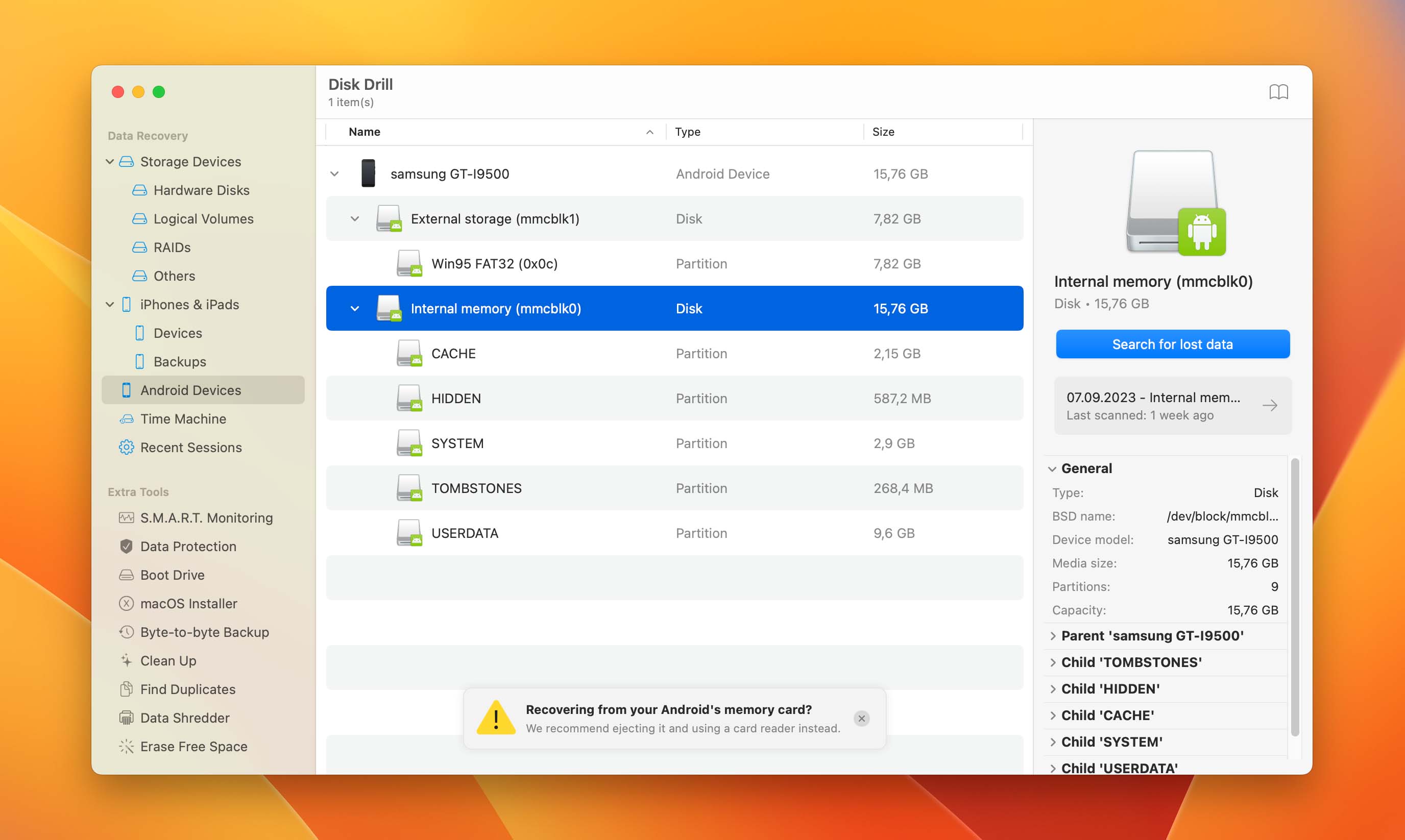Sort list by Type column header

click(x=688, y=132)
